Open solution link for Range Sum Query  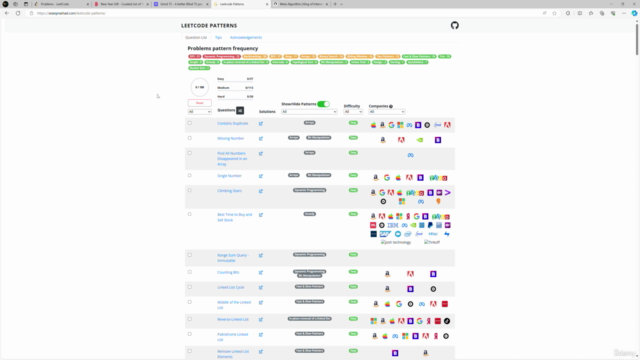261,256
